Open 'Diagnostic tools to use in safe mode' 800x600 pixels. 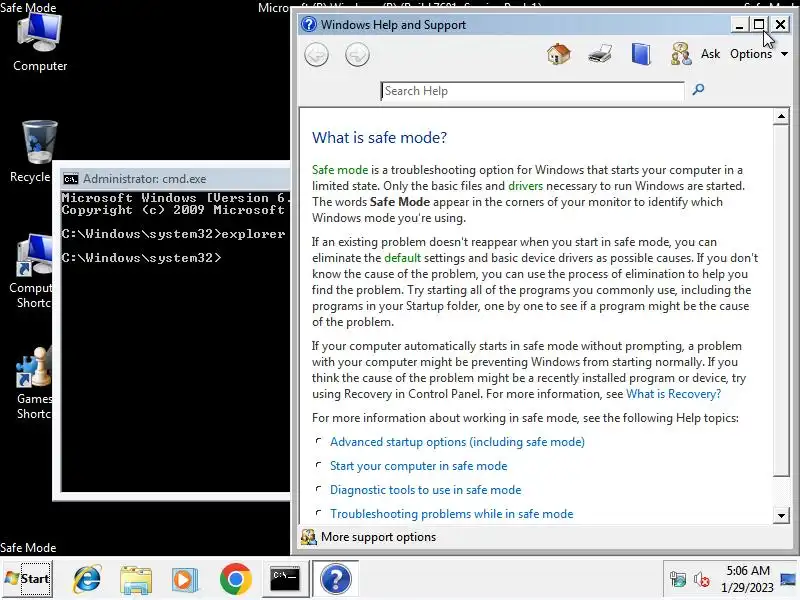[426, 490]
